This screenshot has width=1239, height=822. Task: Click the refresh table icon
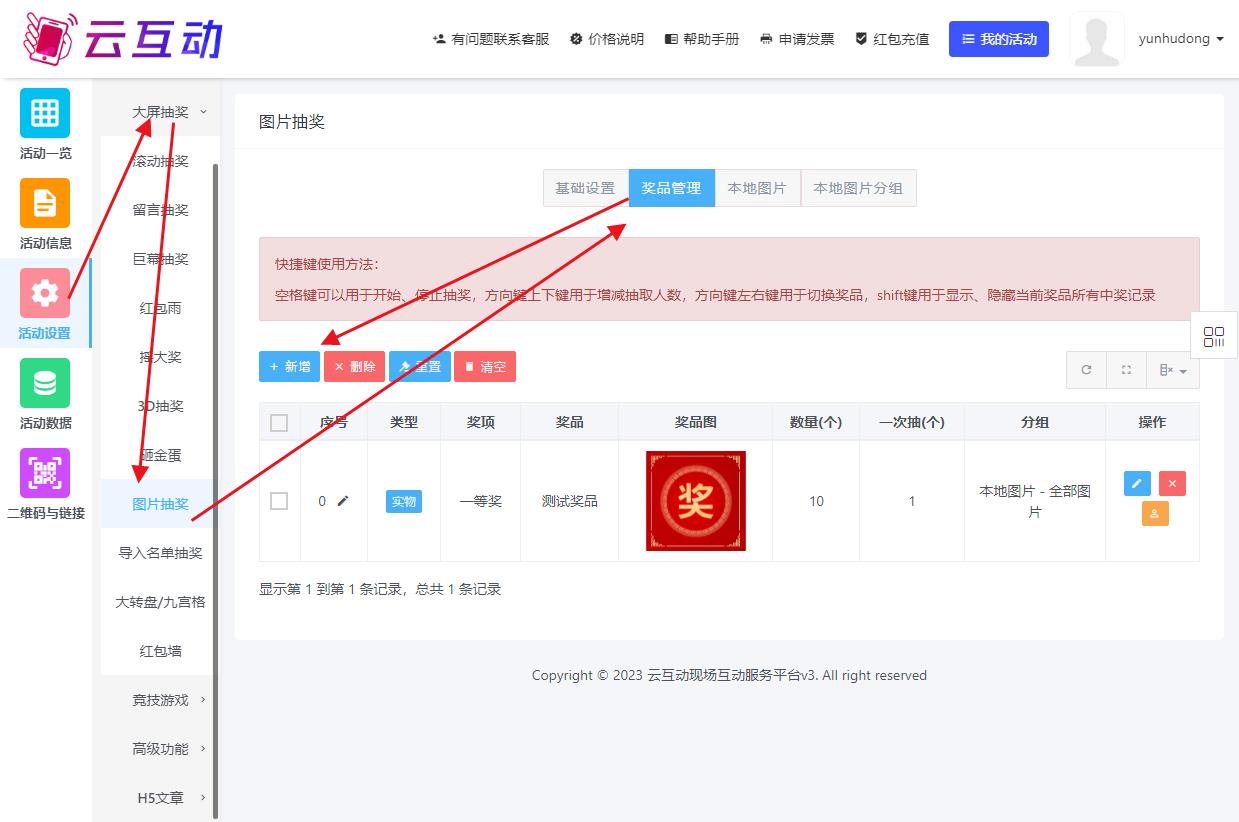pos(1086,370)
